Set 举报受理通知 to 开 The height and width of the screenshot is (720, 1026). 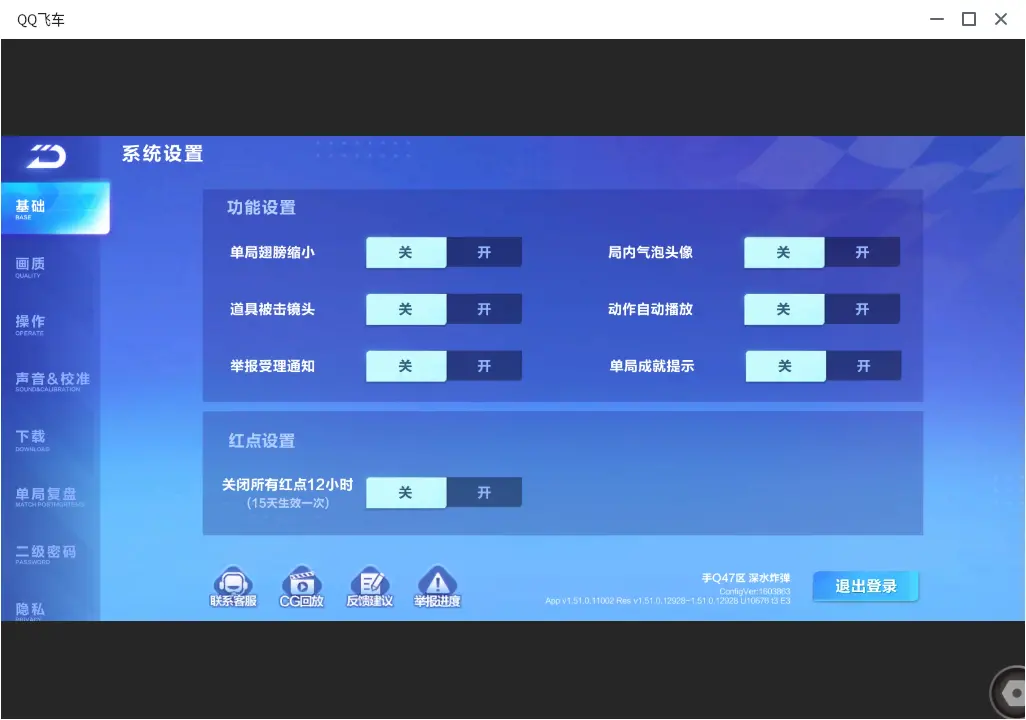click(x=484, y=366)
